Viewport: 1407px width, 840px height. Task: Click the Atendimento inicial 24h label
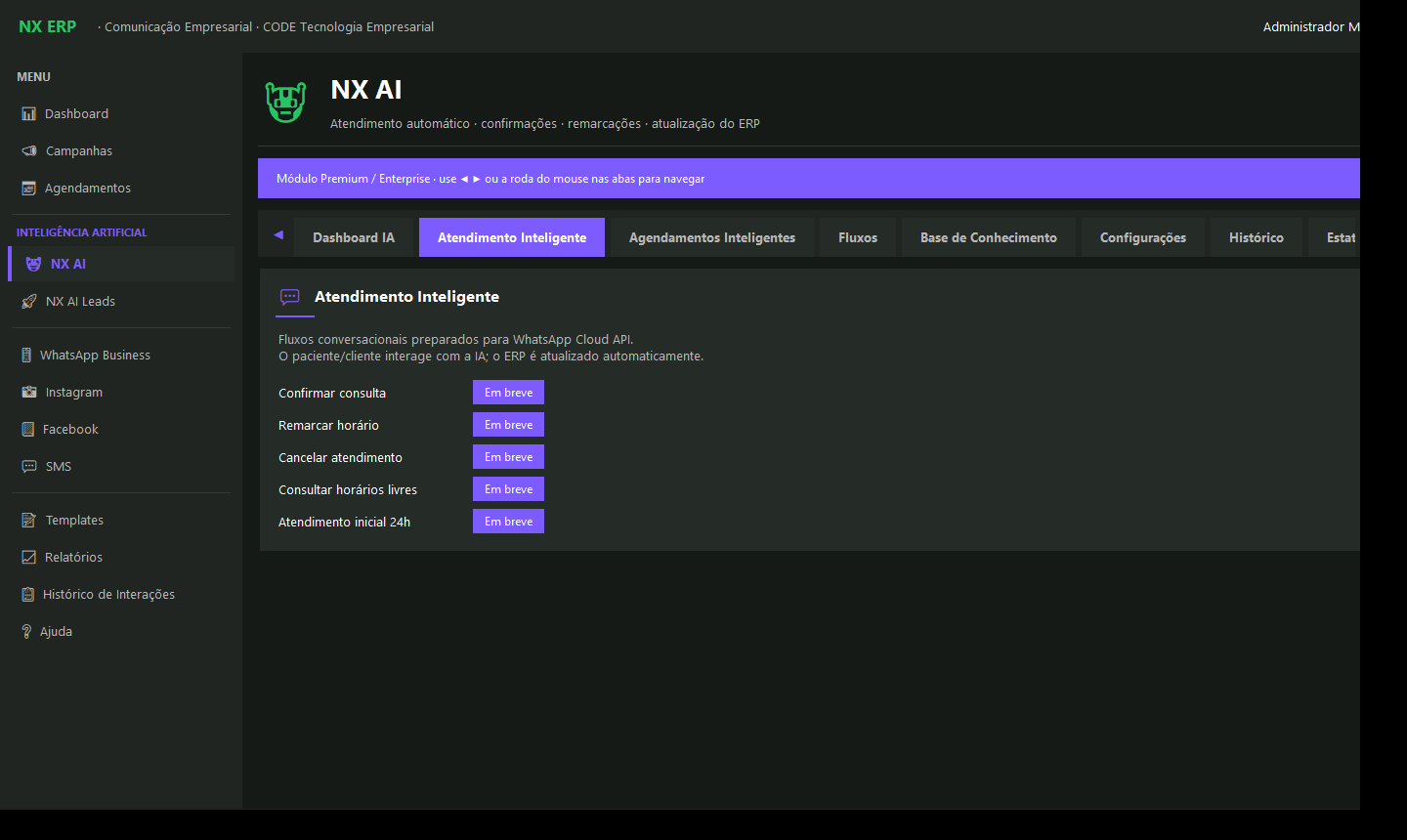pos(344,523)
